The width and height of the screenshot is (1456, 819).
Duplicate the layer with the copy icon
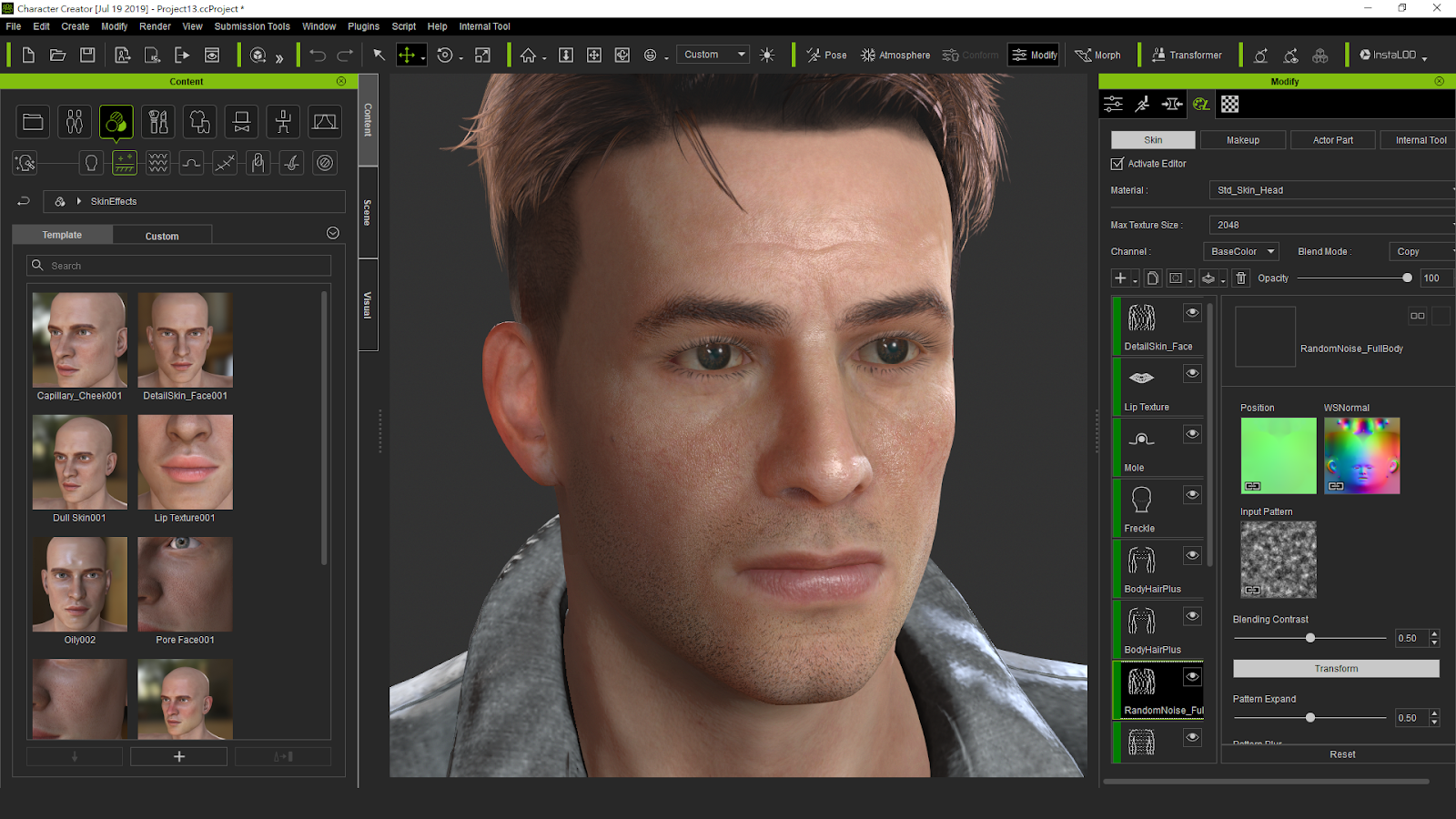click(x=1152, y=278)
